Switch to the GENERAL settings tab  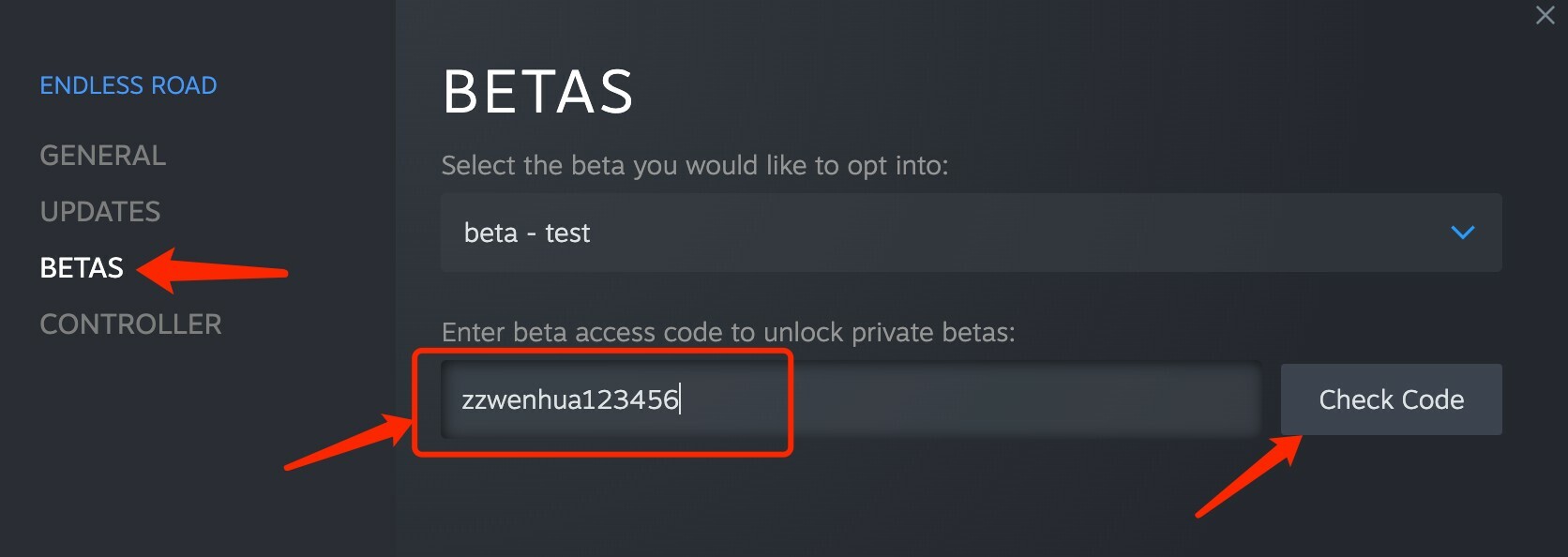[103, 155]
